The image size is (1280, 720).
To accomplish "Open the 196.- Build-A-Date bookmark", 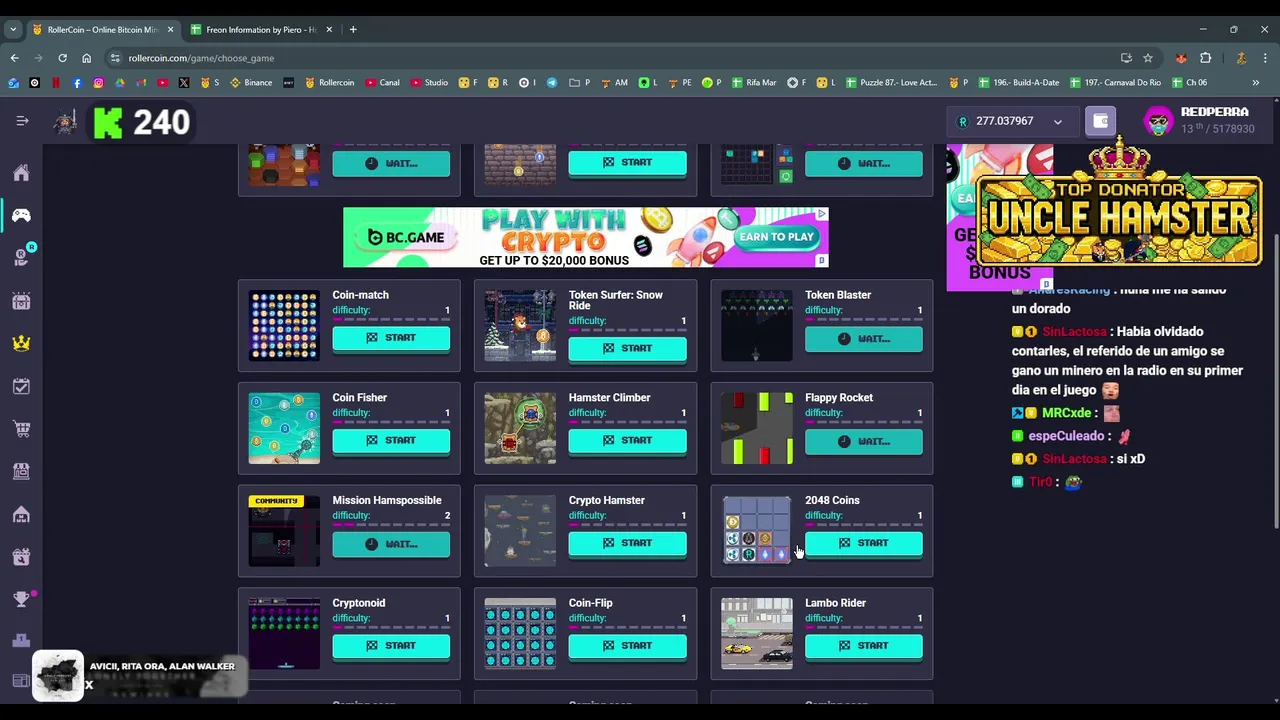I will pyautogui.click(x=1018, y=83).
